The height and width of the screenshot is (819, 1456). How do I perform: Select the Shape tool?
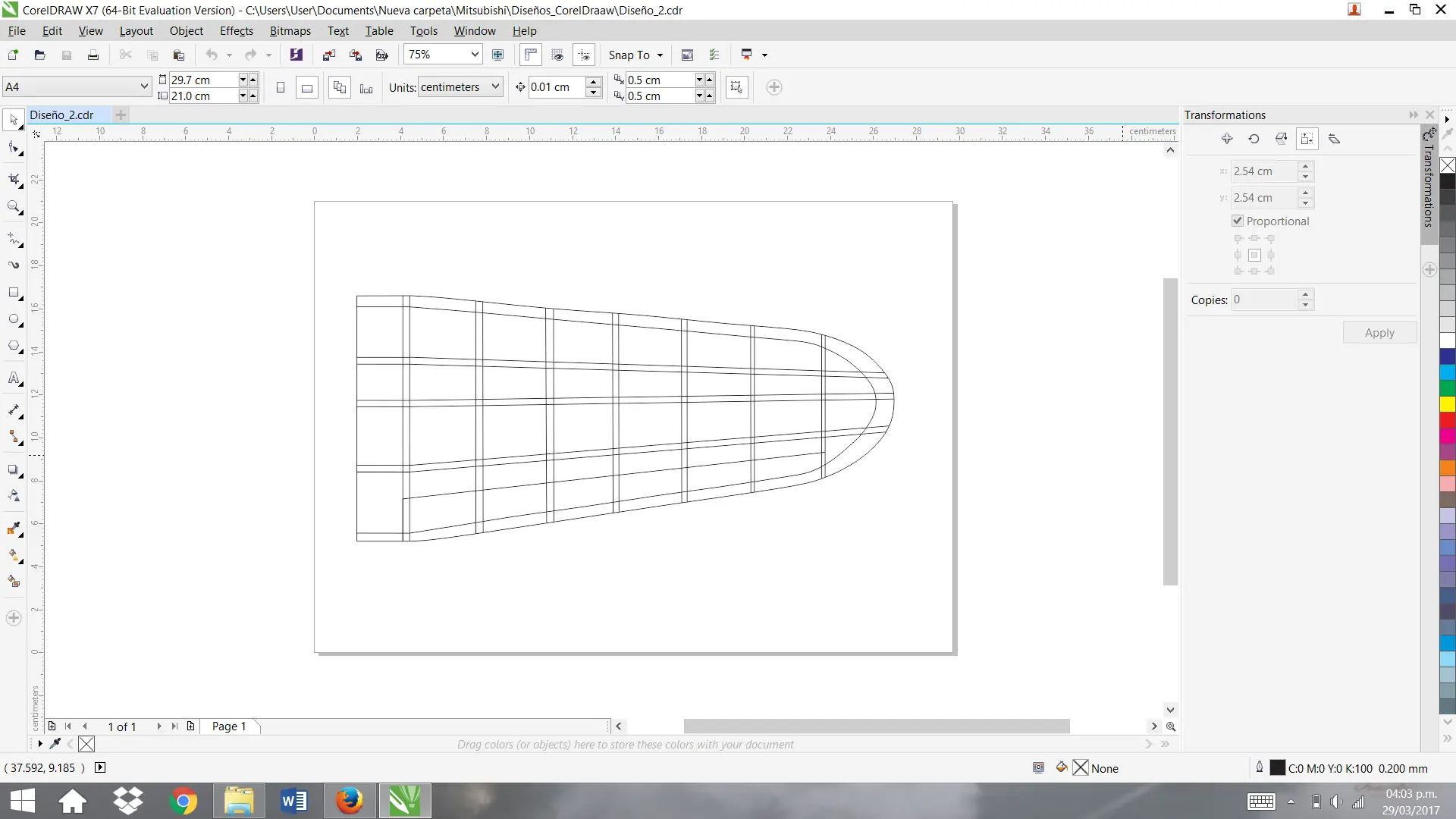tap(14, 148)
